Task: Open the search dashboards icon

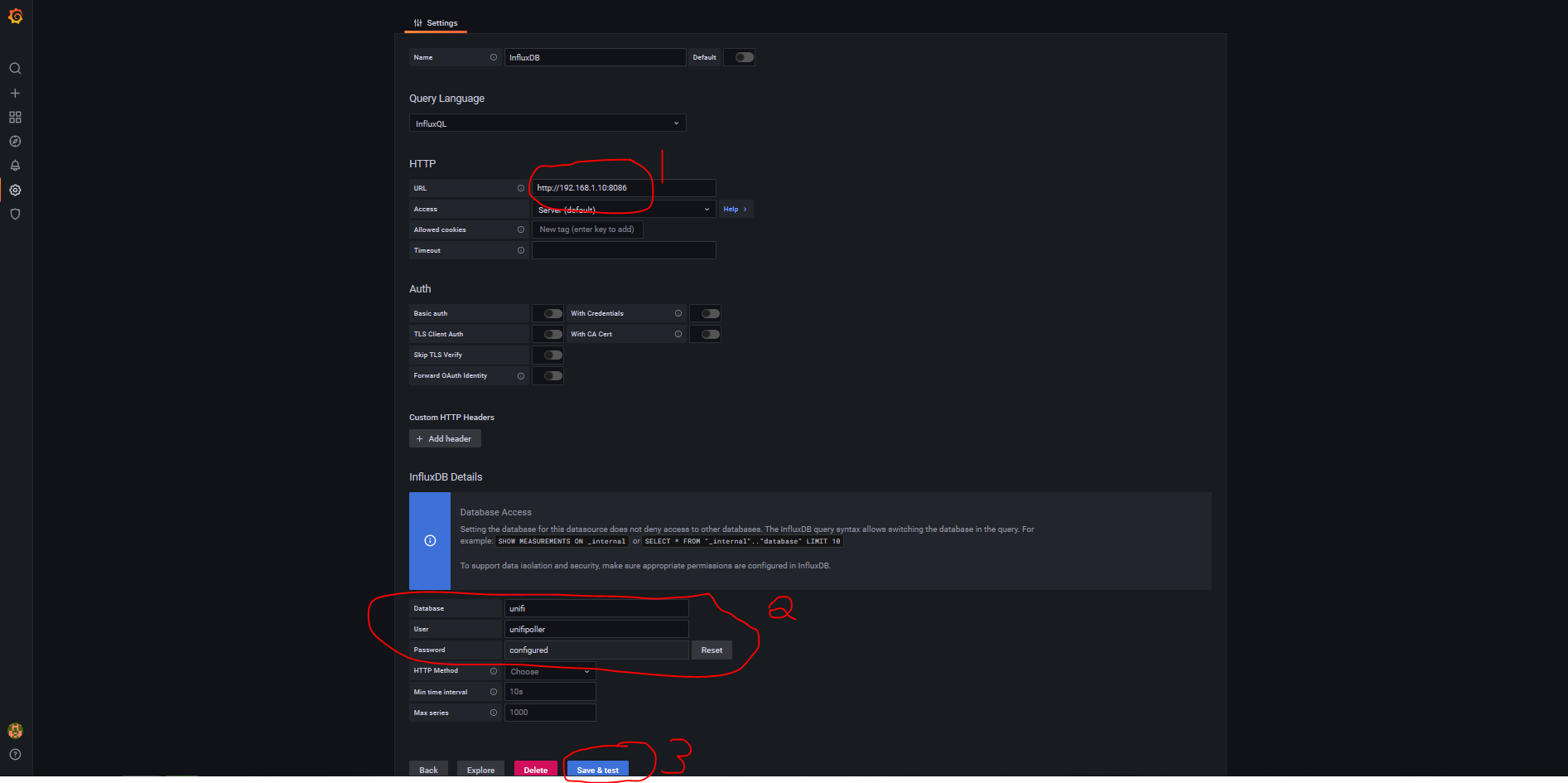Action: click(15, 69)
